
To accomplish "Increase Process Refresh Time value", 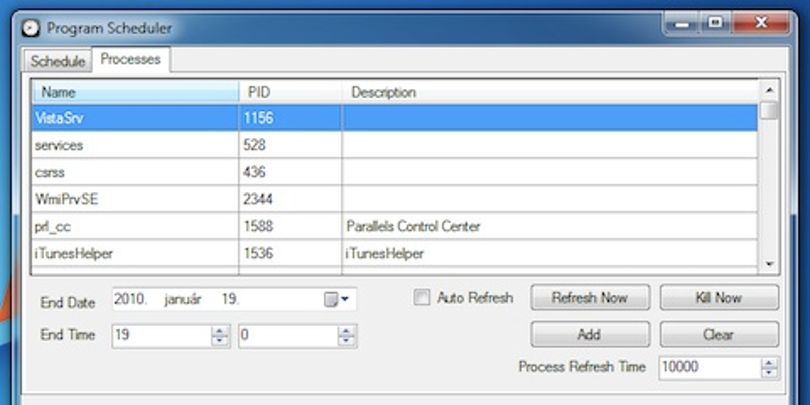I will pyautogui.click(x=769, y=363).
